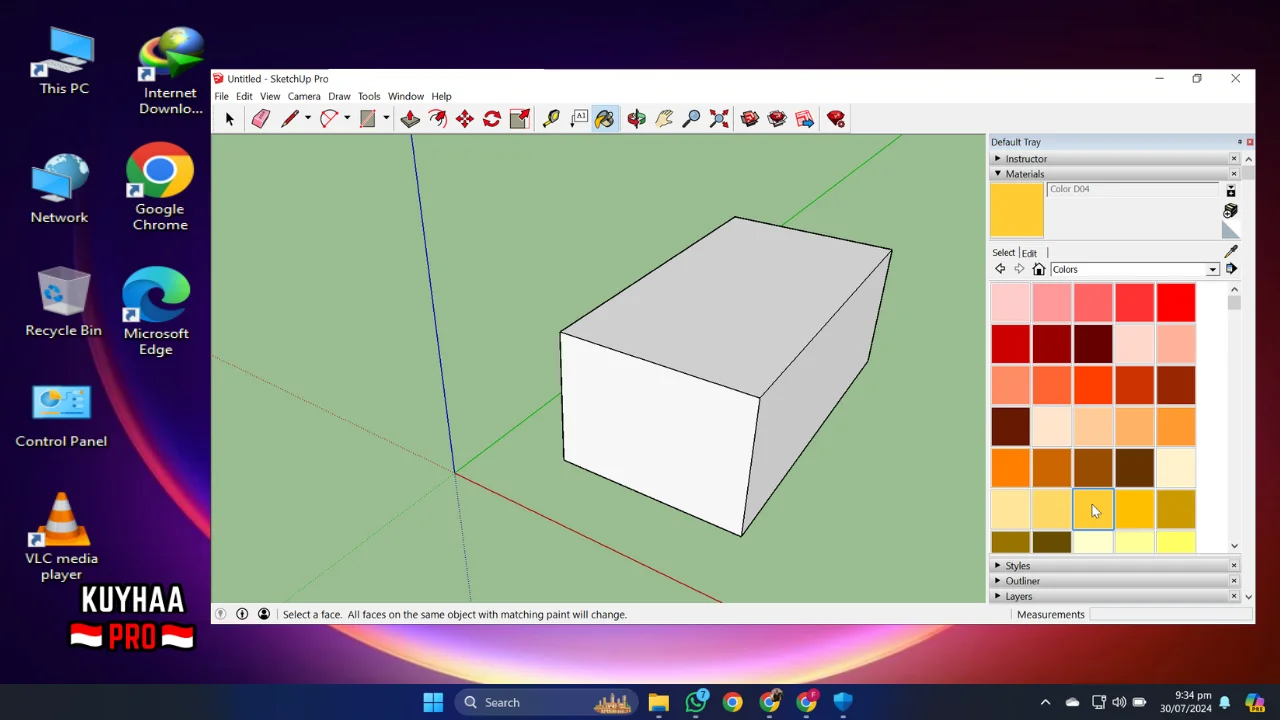The width and height of the screenshot is (1280, 720).
Task: Click the material name field Color D04
Action: pos(1134,189)
